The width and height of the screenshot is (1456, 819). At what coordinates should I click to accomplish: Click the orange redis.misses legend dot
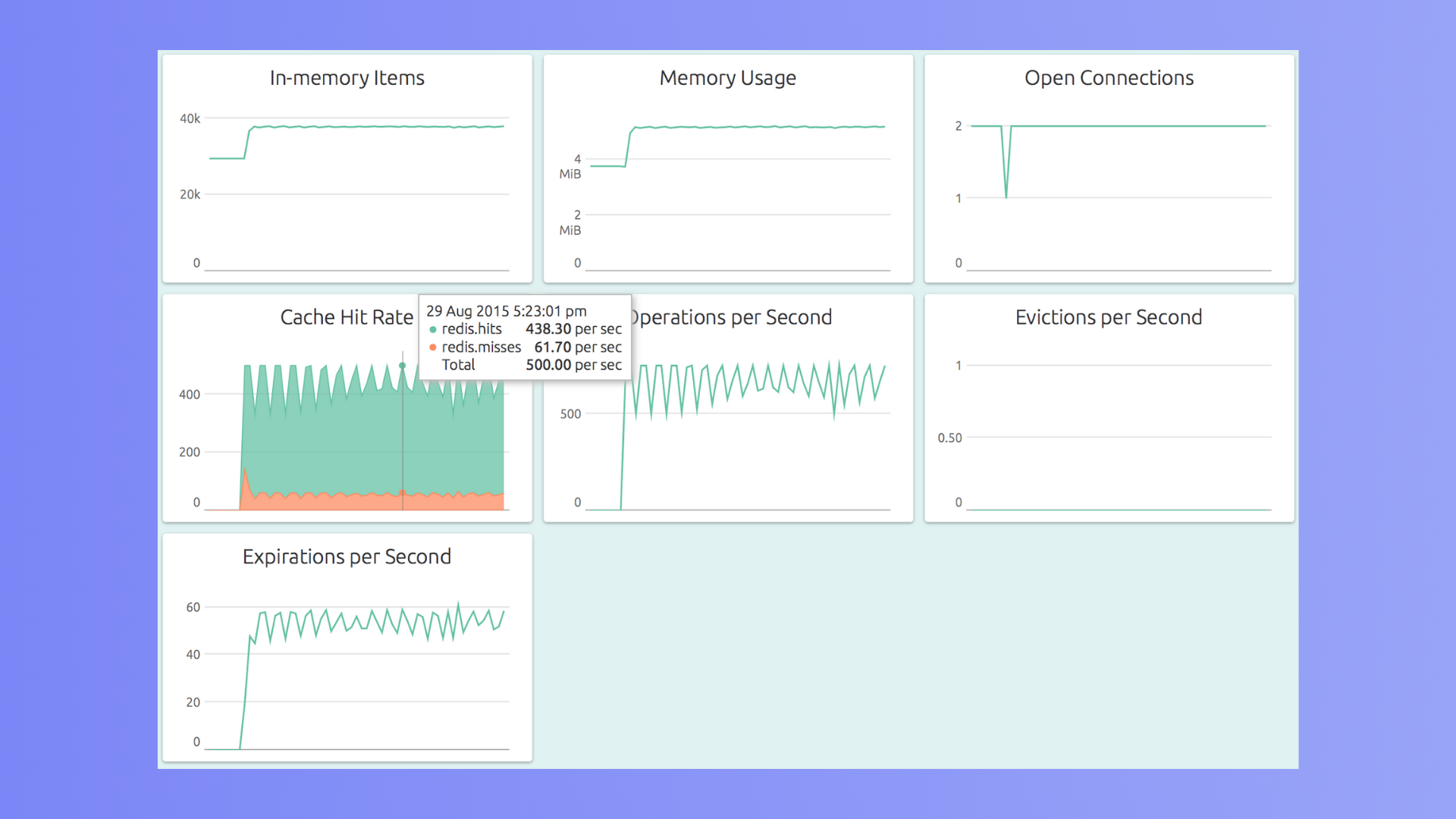pos(433,347)
